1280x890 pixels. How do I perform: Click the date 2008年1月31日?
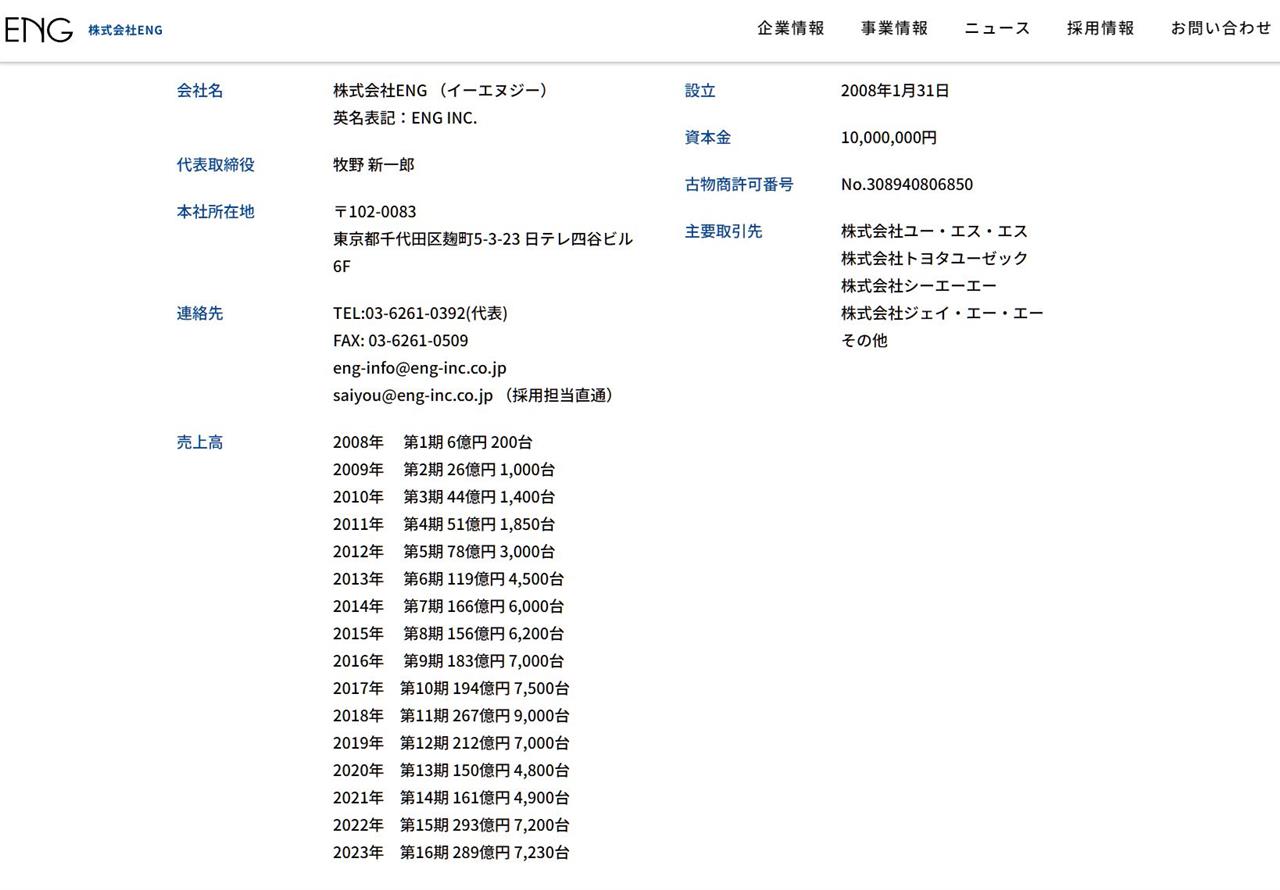pyautogui.click(x=895, y=90)
